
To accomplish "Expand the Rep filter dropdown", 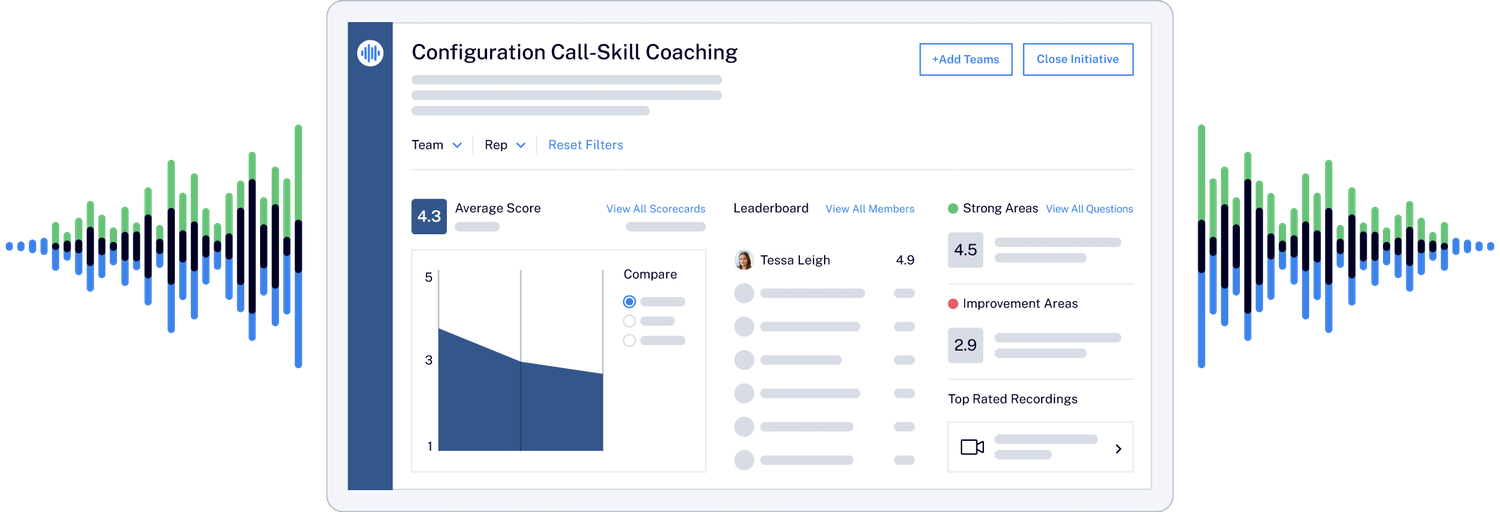I will click(505, 145).
